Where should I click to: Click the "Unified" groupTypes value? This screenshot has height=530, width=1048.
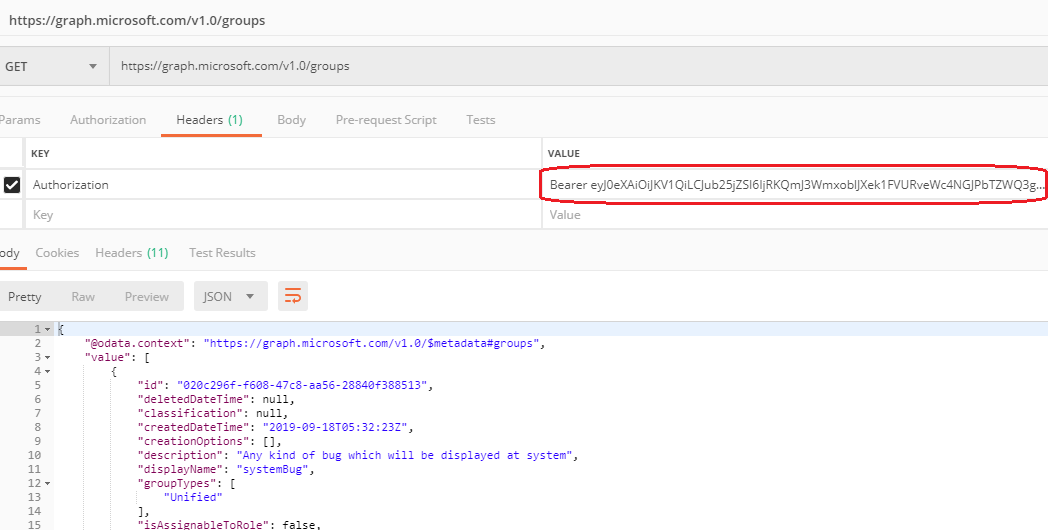192,497
